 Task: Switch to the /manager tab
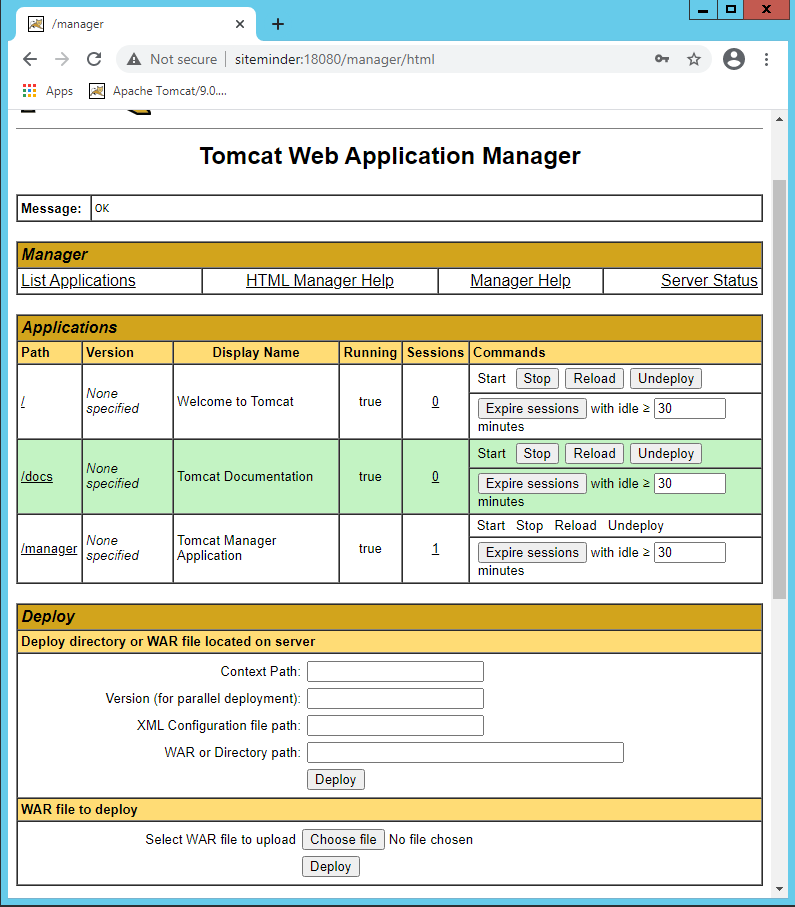(130, 24)
